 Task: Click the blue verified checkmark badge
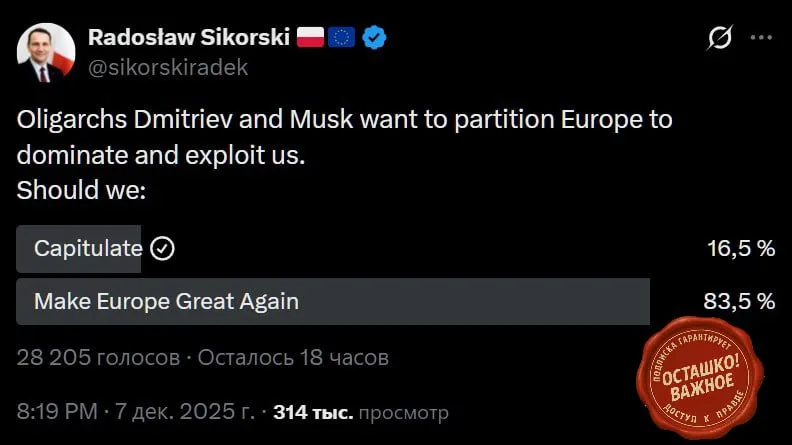[374, 38]
